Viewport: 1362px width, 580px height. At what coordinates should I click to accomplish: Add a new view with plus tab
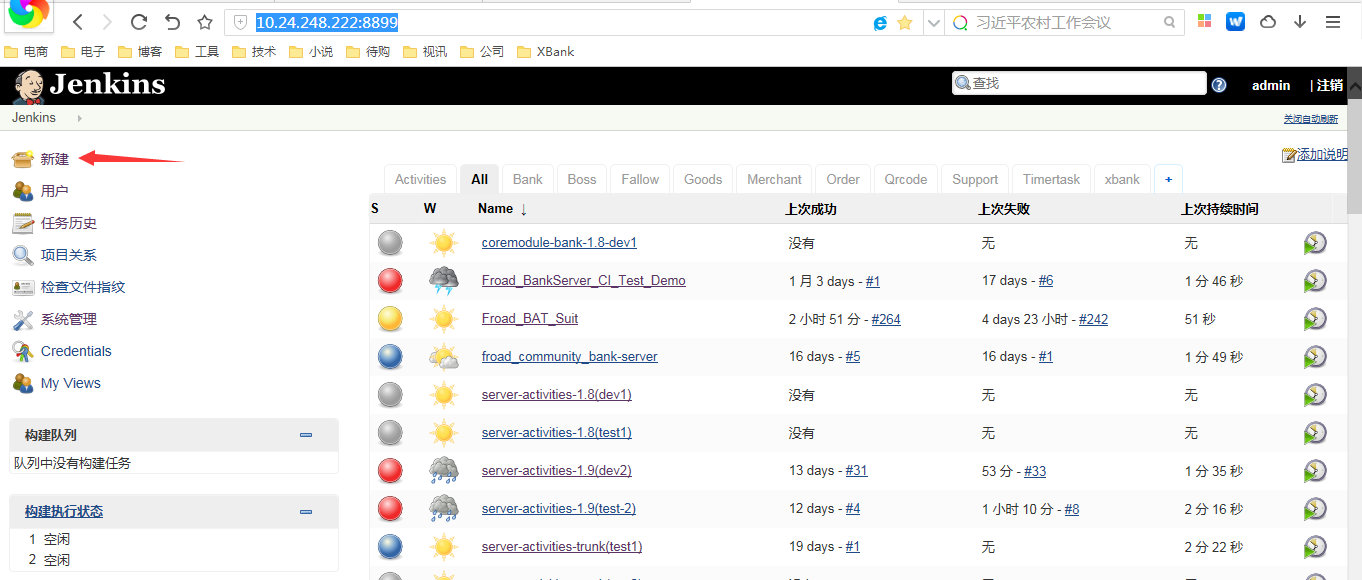(x=1167, y=179)
